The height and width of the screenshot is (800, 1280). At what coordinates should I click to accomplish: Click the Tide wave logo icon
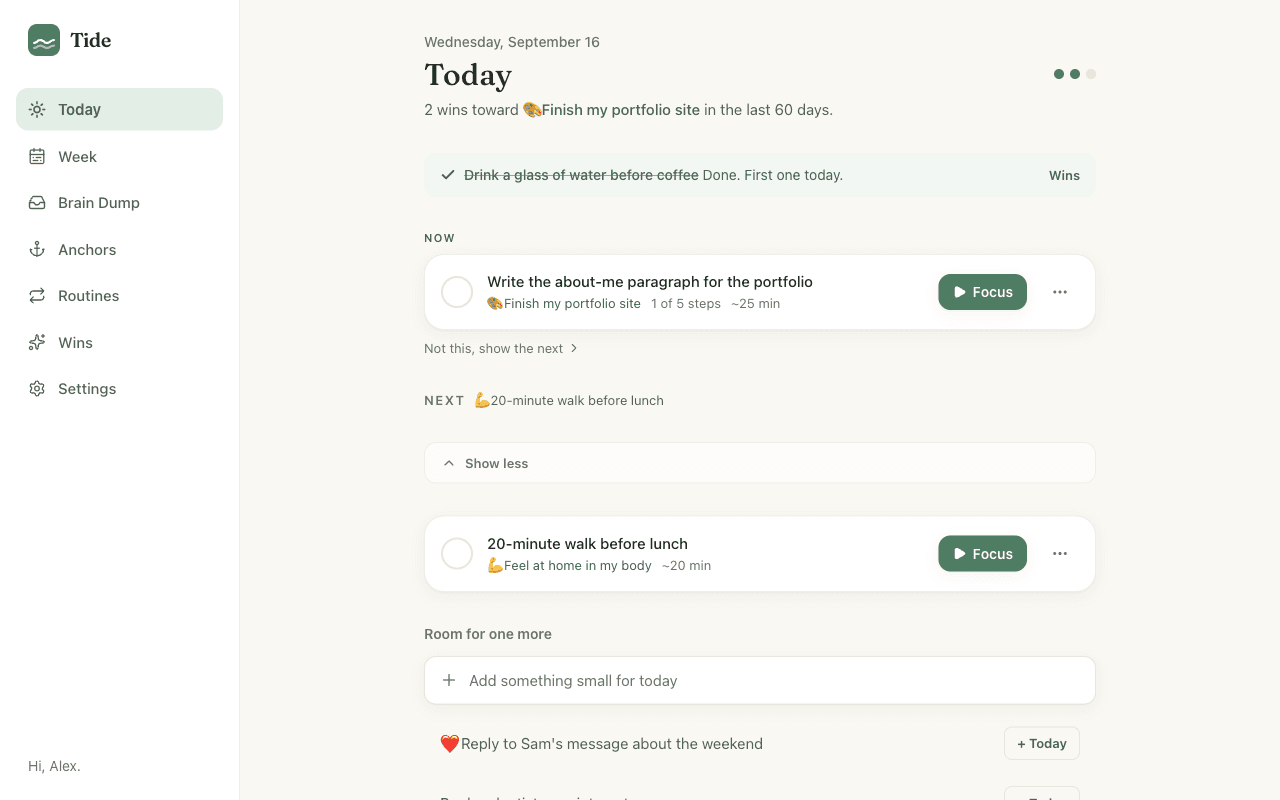44,40
